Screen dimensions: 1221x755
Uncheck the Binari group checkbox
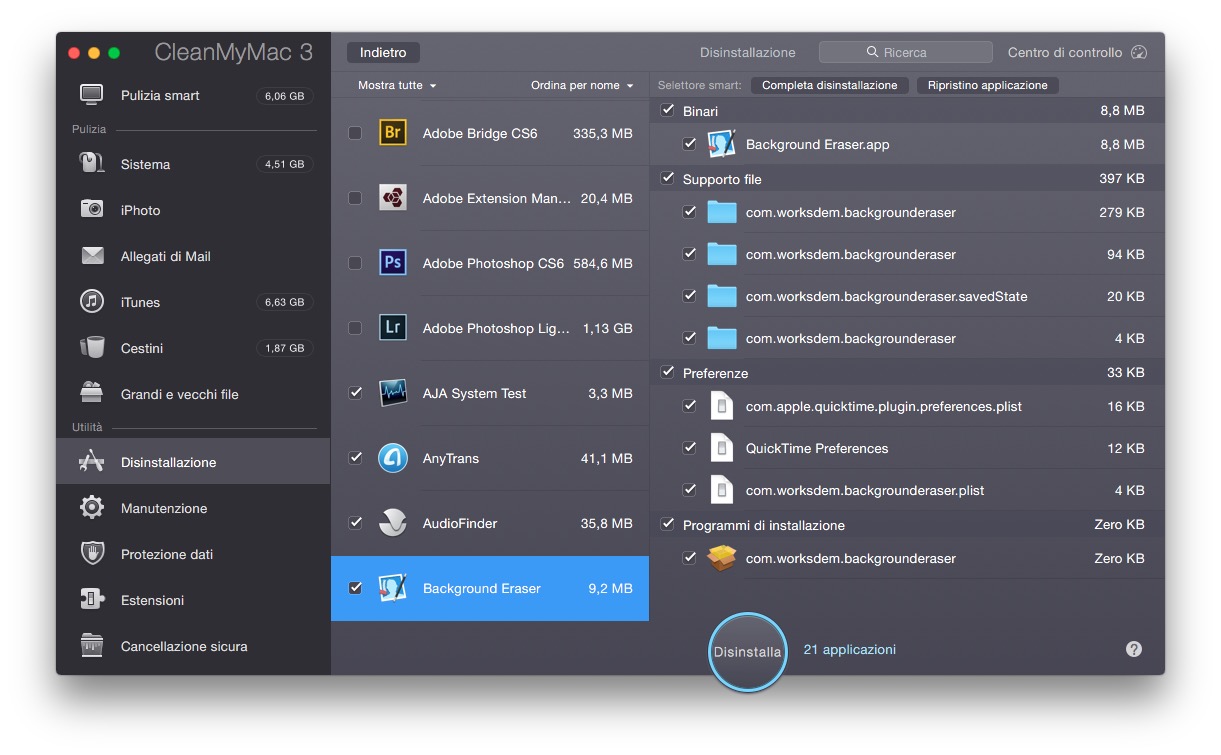[x=668, y=110]
